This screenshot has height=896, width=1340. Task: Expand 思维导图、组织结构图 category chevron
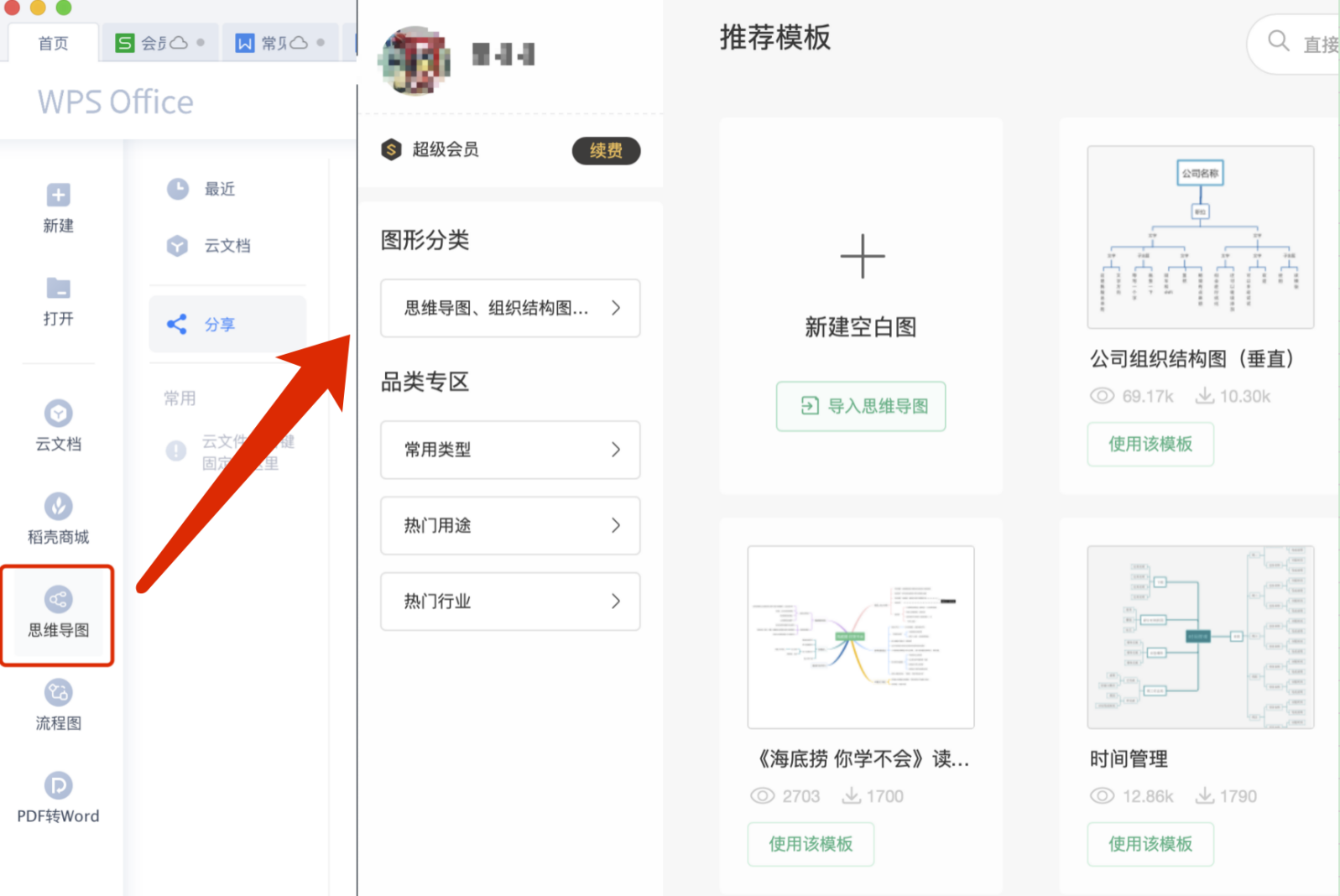tap(616, 308)
